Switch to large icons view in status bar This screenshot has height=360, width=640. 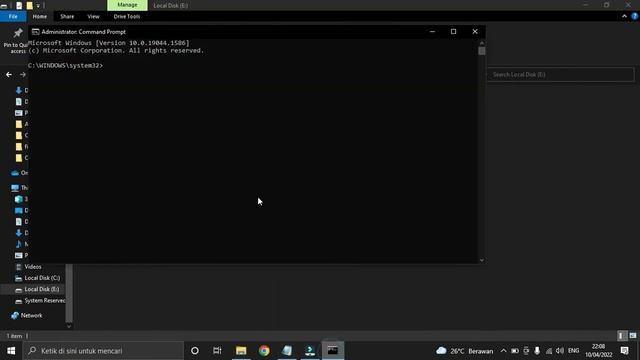pyautogui.click(x=633, y=336)
